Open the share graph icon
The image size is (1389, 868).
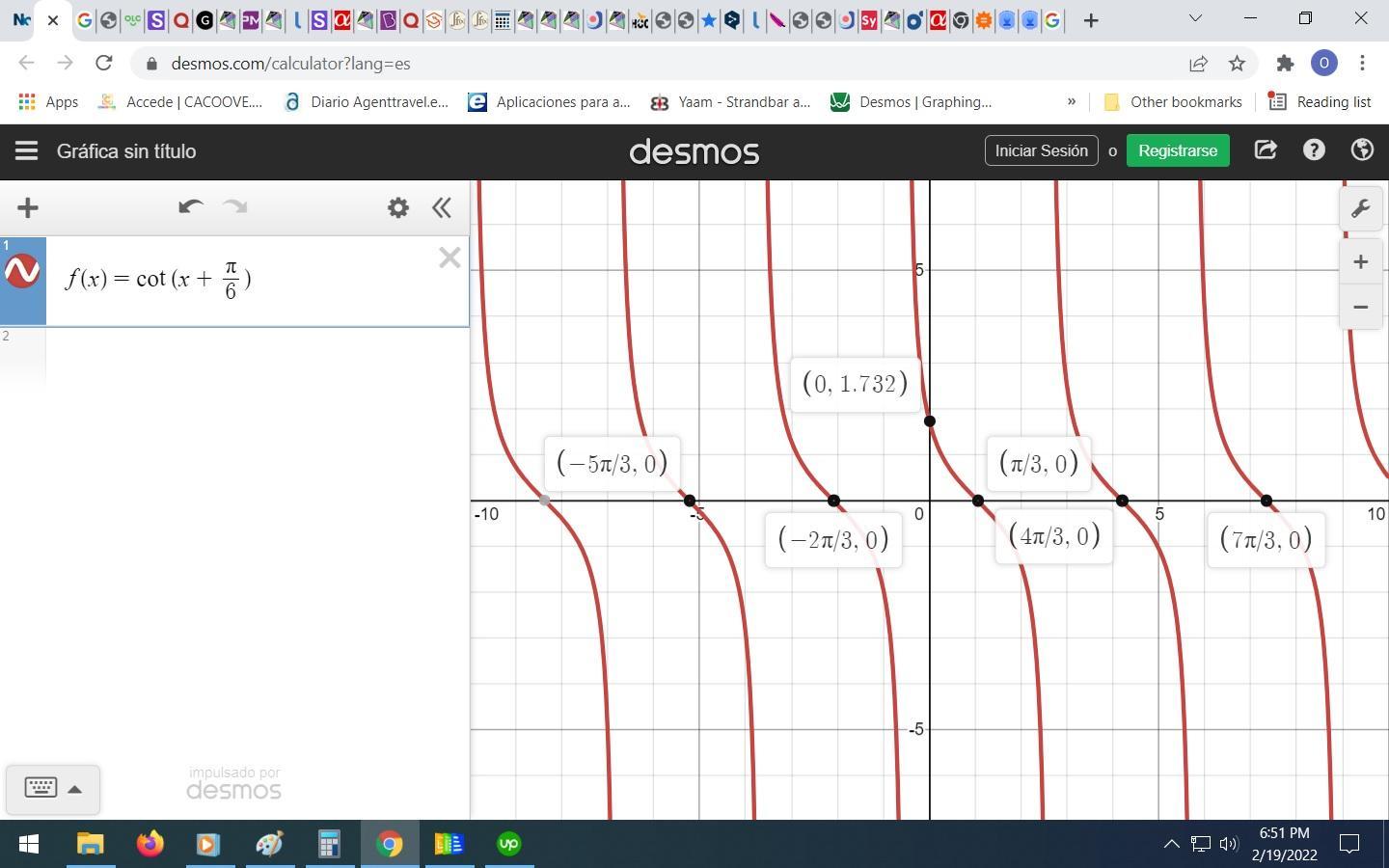coord(1266,150)
